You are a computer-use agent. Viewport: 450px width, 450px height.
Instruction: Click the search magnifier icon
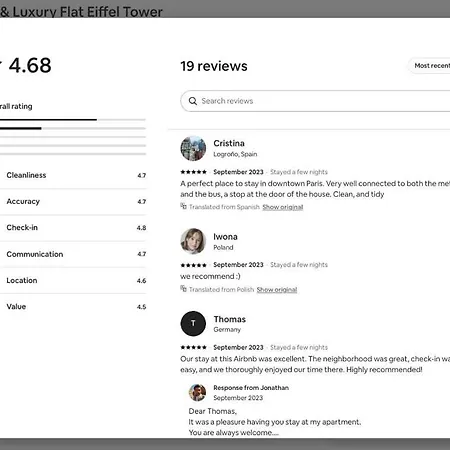193,101
